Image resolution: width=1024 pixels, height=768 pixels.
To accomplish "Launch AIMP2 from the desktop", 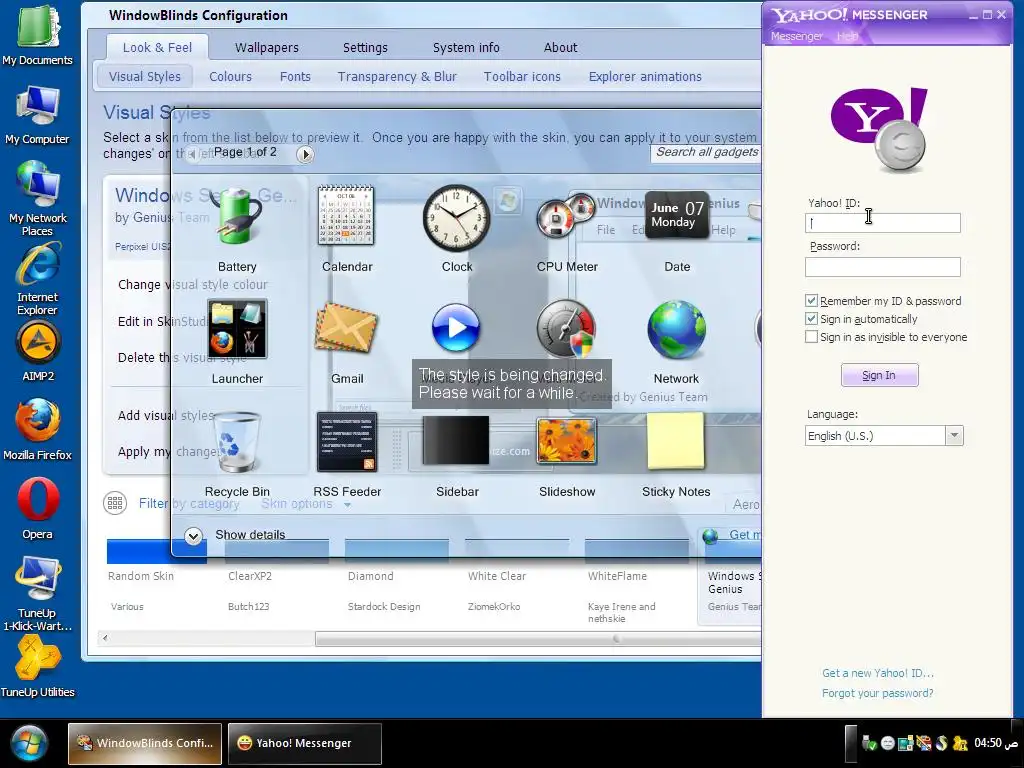I will 38,353.
